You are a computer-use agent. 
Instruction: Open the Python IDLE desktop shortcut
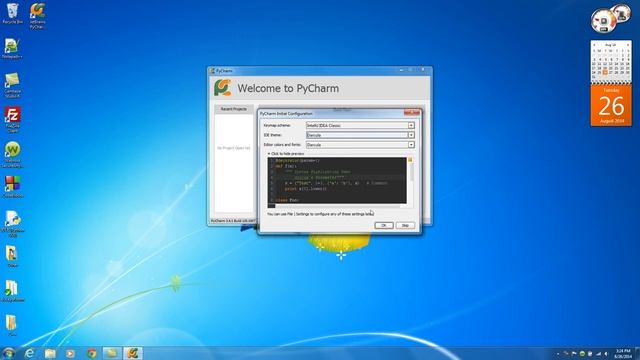click(13, 223)
